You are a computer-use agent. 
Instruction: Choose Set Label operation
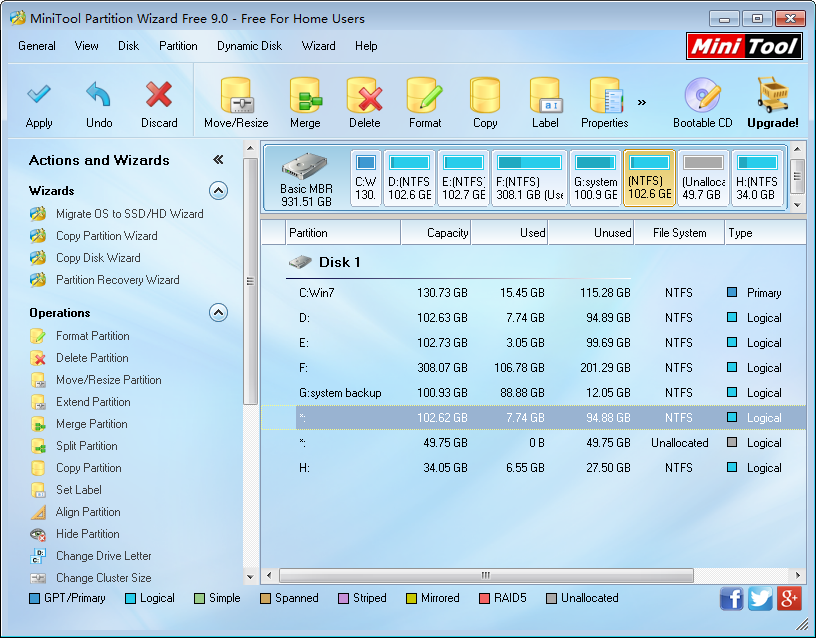[79, 490]
